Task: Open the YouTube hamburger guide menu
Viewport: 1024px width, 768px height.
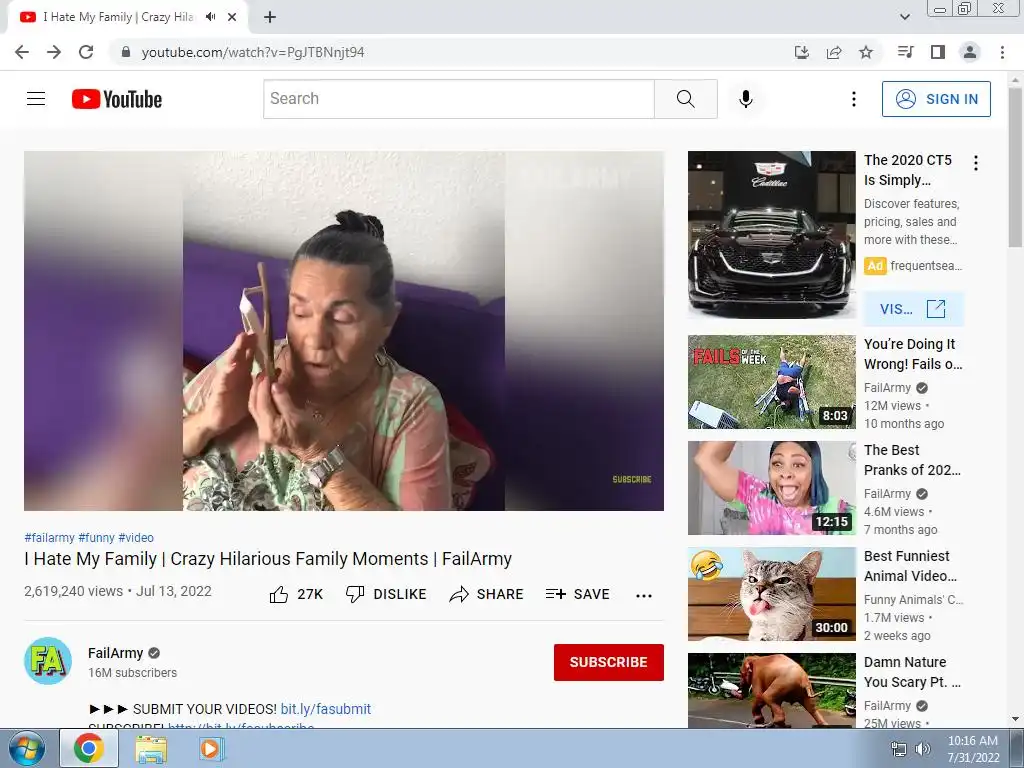Action: click(x=36, y=99)
